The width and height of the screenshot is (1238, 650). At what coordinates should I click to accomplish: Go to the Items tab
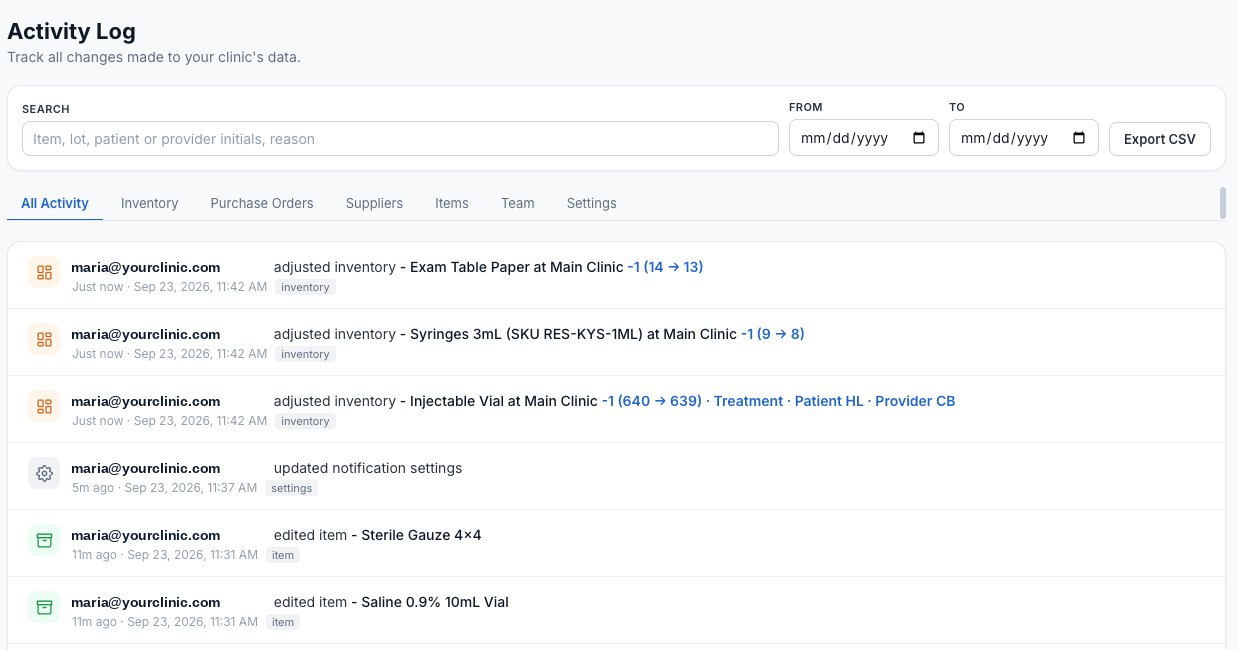pos(452,203)
